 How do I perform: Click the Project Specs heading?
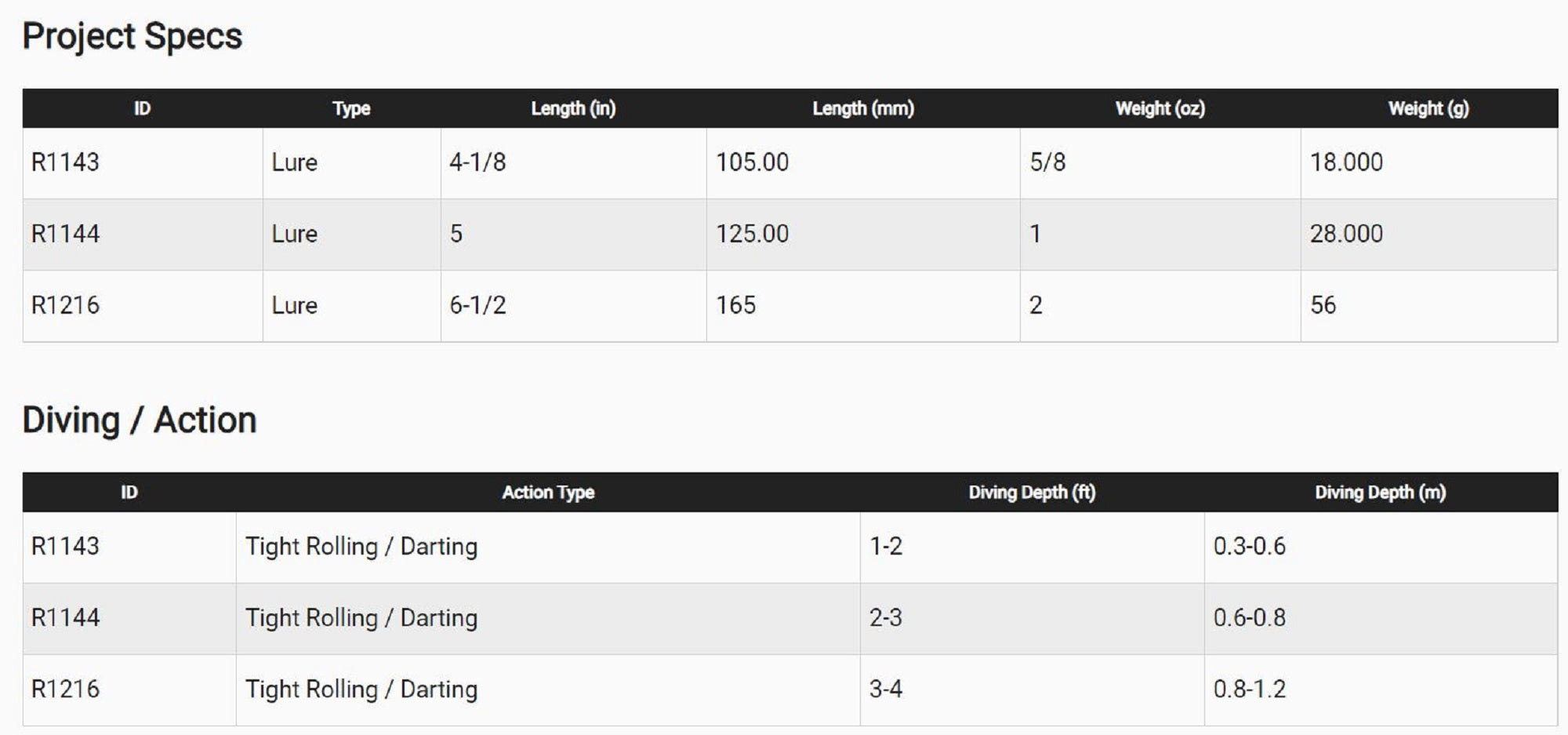[x=132, y=37]
